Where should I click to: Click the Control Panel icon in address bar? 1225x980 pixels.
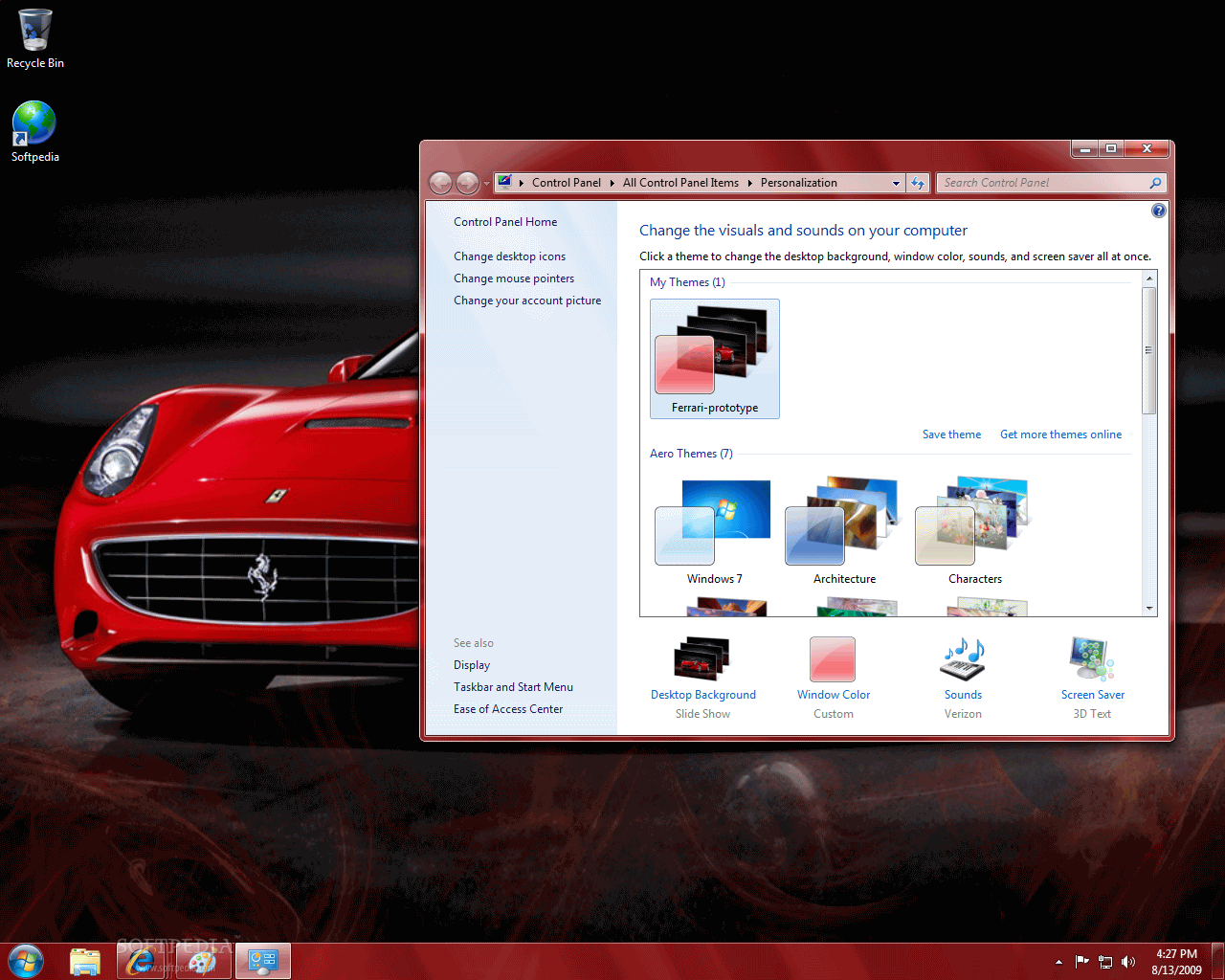504,182
